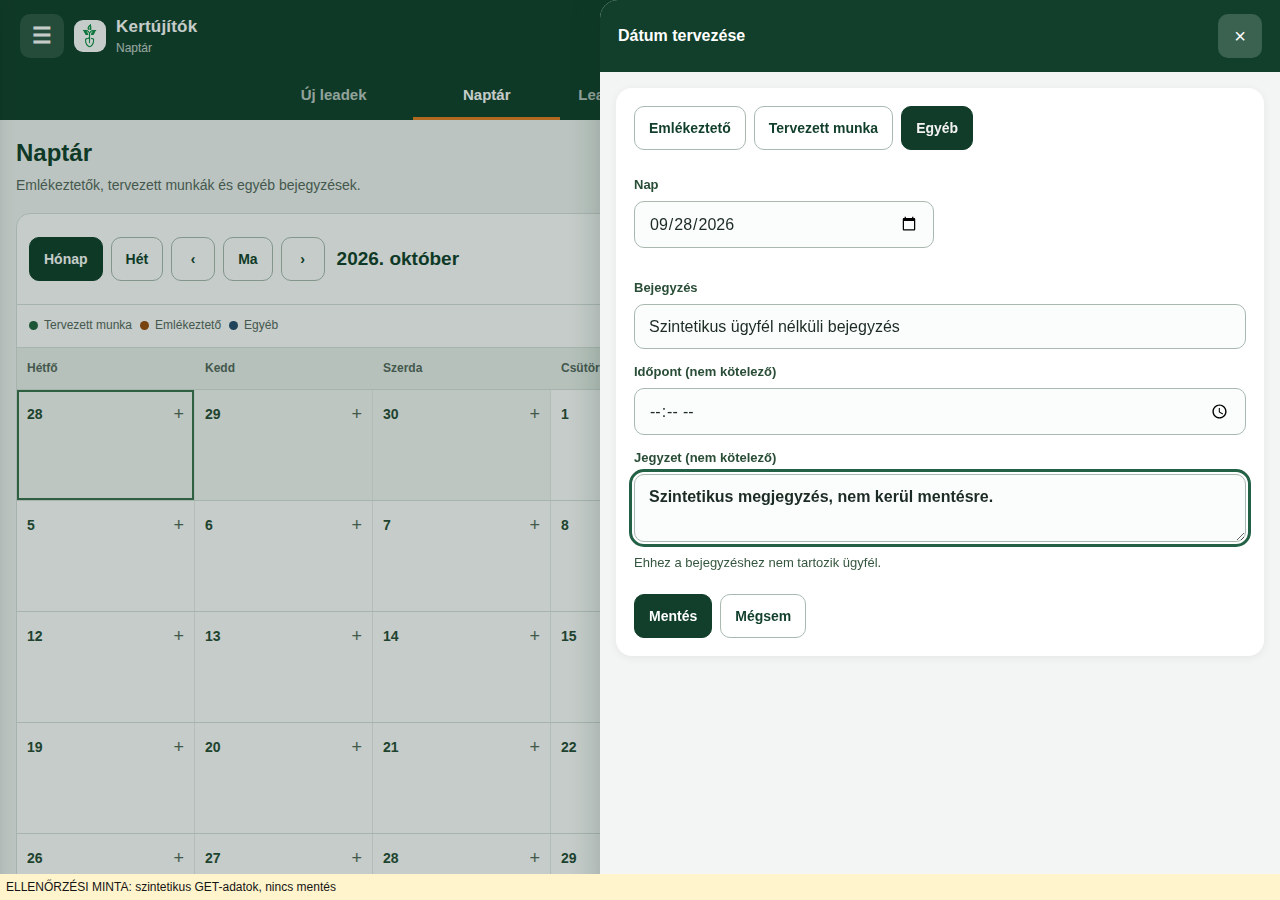
Task: Open the Új leadek tab
Action: pyautogui.click(x=334, y=95)
